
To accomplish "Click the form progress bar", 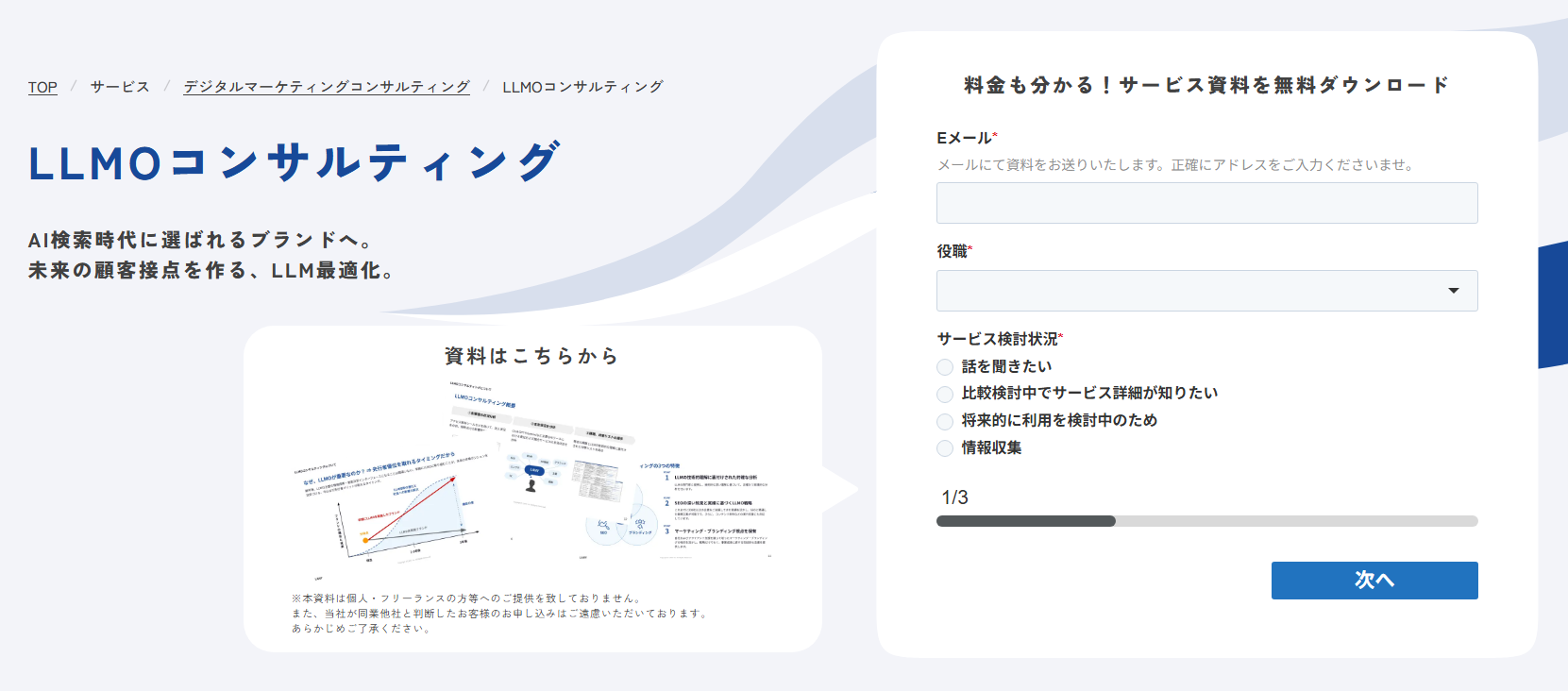I will pyautogui.click(x=1206, y=521).
